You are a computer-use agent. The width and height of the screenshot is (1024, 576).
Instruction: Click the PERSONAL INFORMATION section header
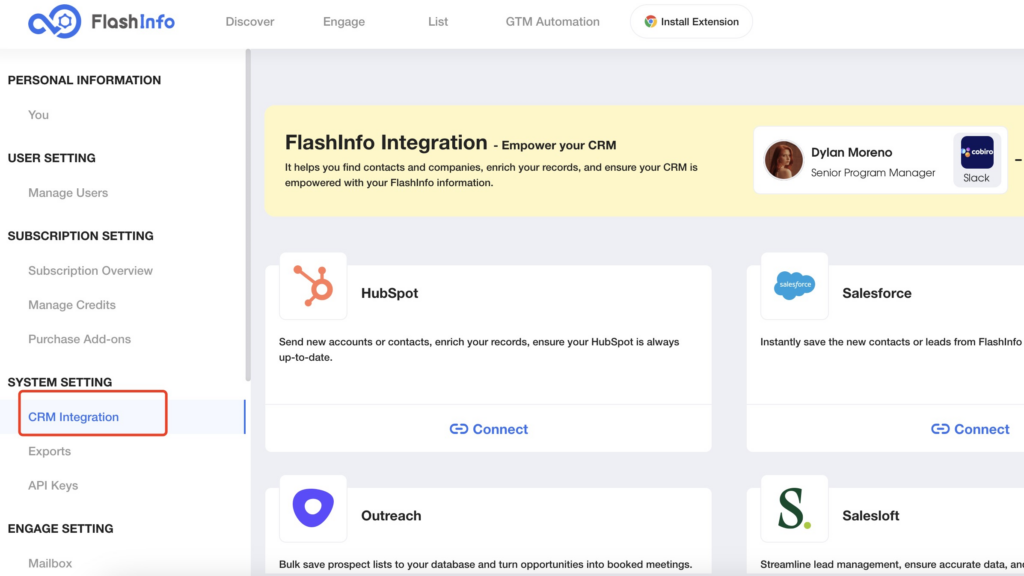point(84,80)
